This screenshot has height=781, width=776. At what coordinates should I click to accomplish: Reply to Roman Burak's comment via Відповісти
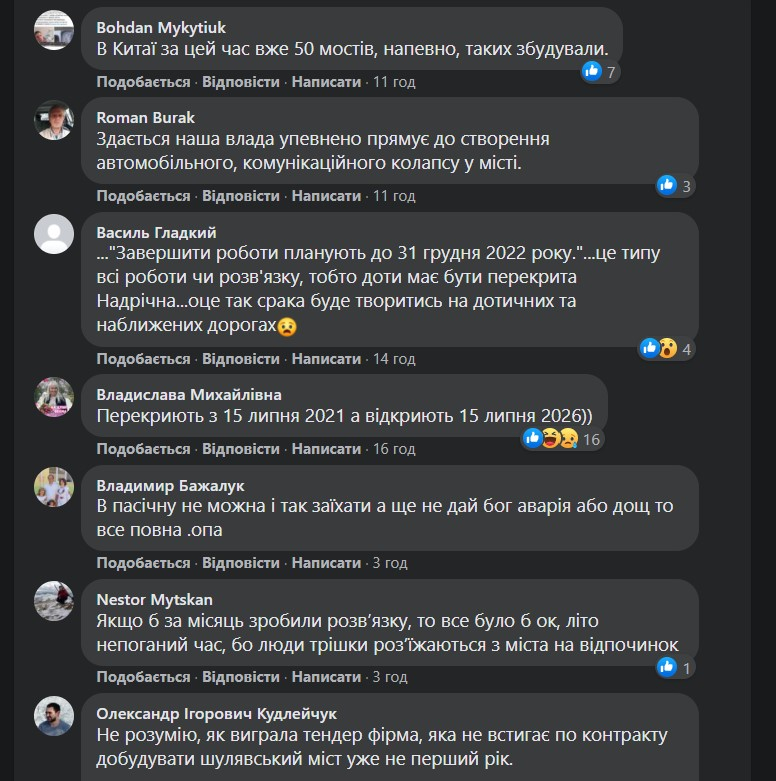pos(241,195)
